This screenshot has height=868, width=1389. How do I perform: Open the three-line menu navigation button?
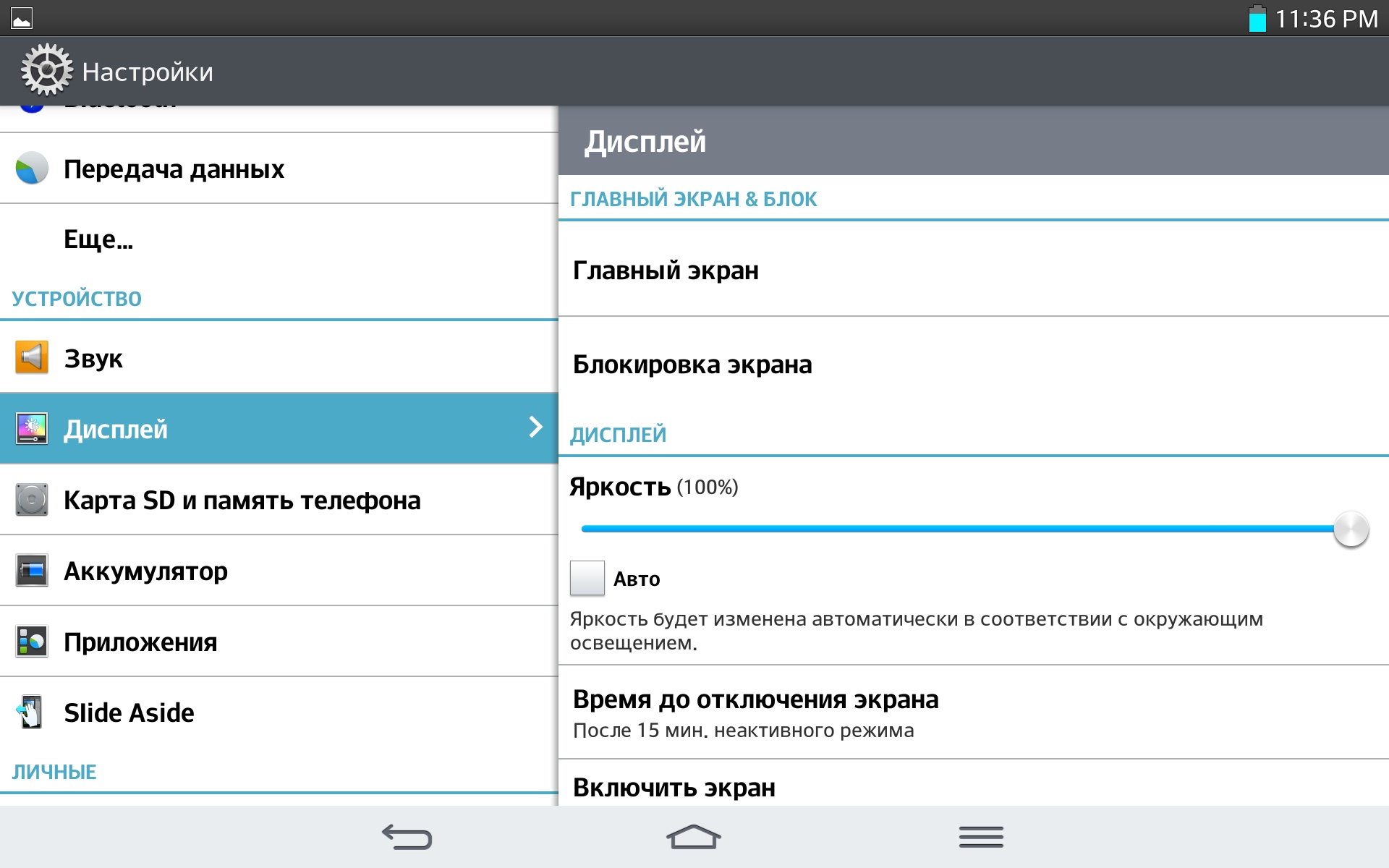click(981, 837)
